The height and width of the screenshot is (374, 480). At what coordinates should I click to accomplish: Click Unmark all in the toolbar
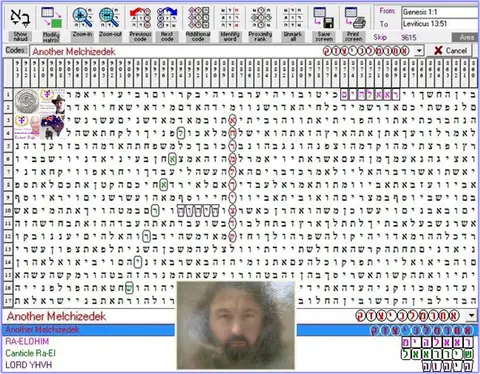coord(292,24)
